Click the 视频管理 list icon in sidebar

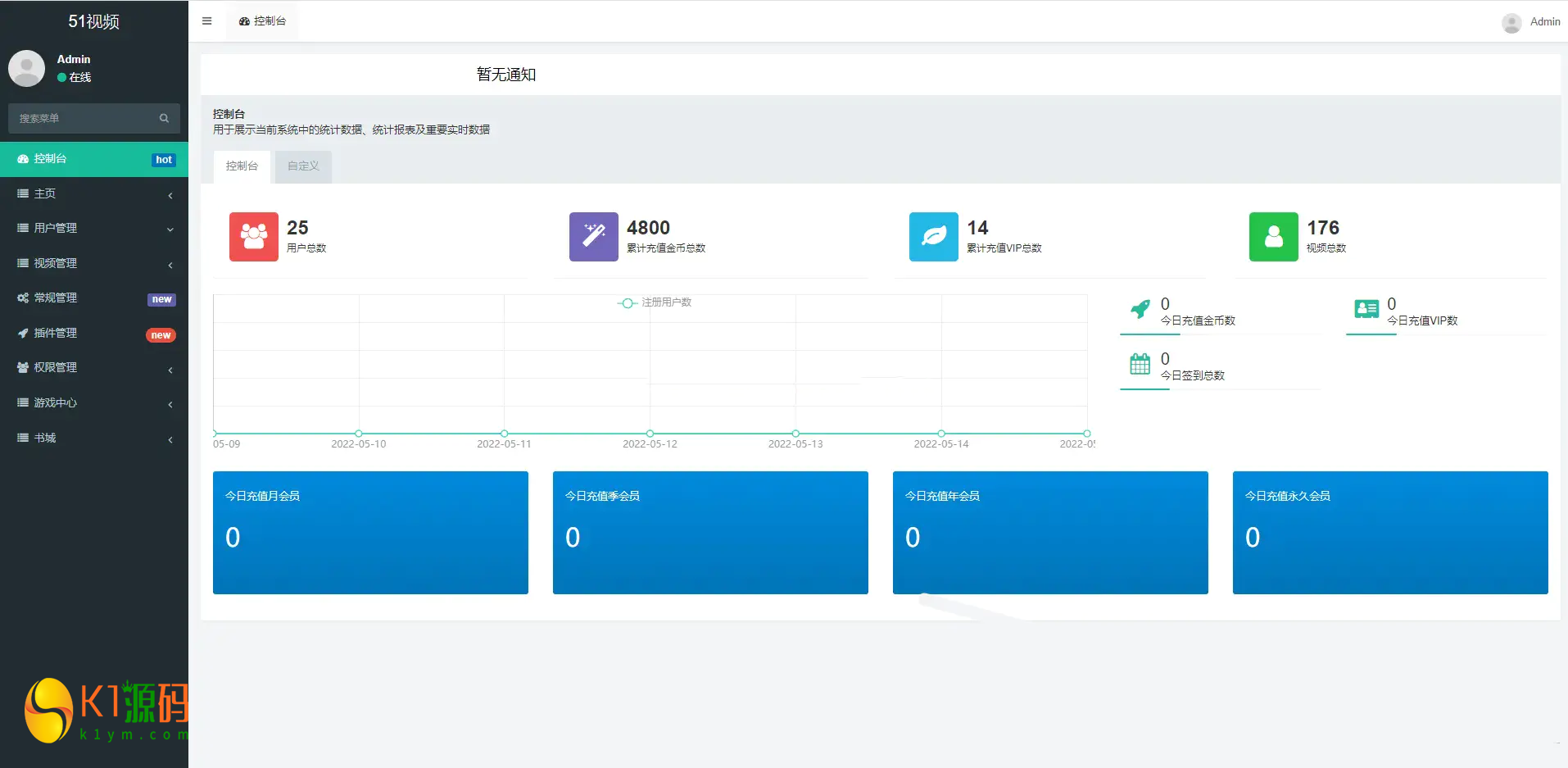pos(23,263)
